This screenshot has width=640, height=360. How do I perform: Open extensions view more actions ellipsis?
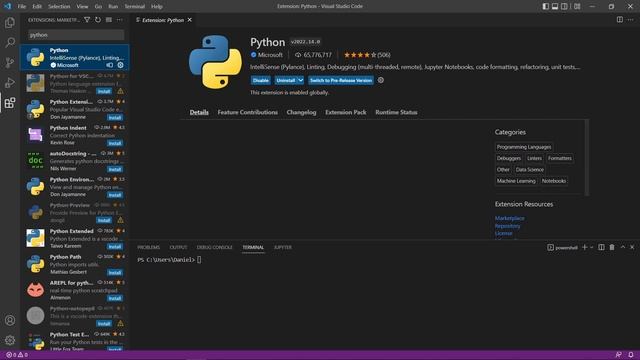pos(120,20)
